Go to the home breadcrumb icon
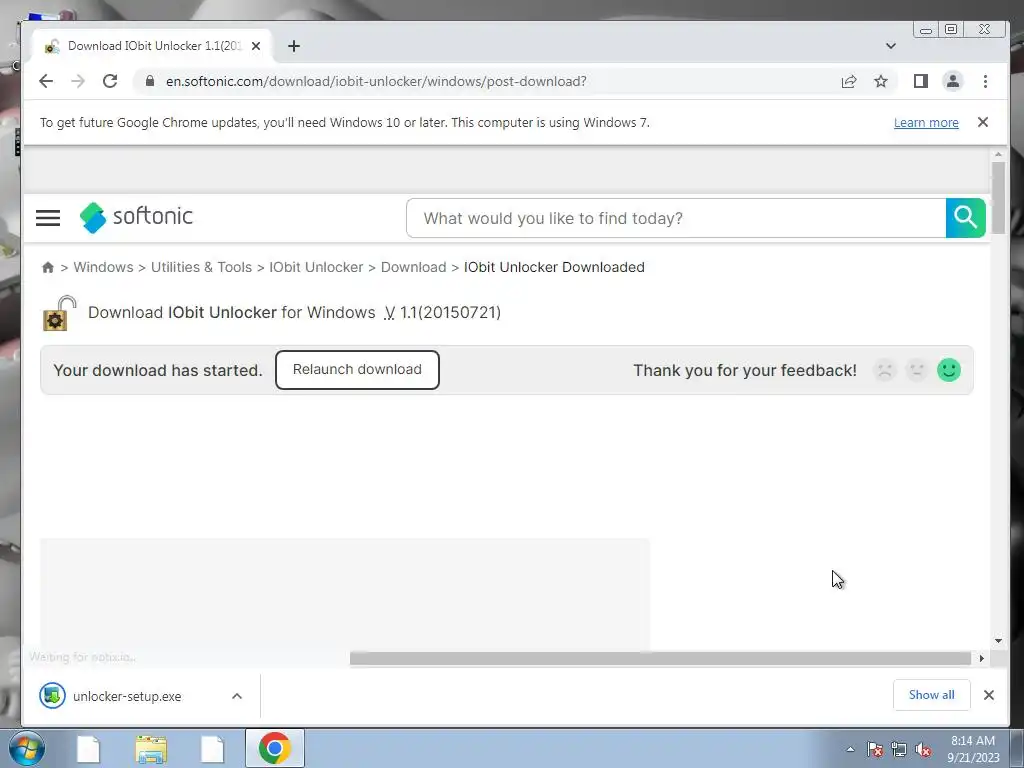 point(48,267)
